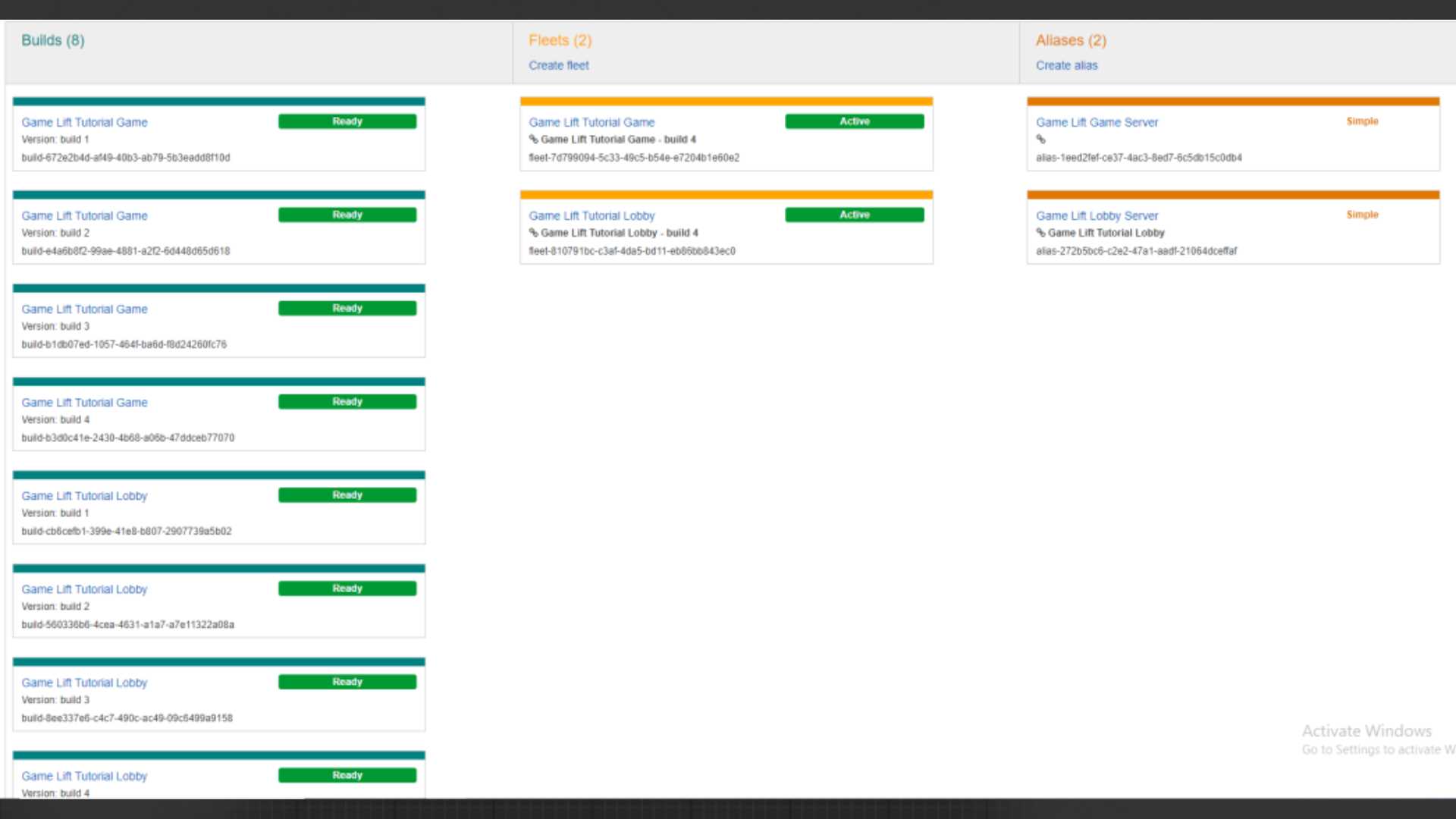
Task: Click Simple label on Lobby Server alias
Action: click(x=1362, y=215)
